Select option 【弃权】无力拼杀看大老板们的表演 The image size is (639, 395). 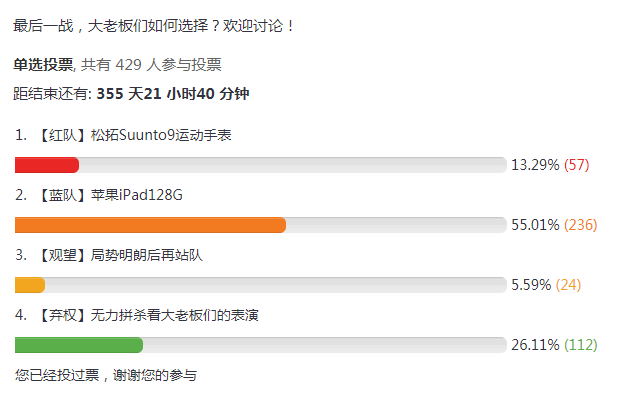(148, 315)
